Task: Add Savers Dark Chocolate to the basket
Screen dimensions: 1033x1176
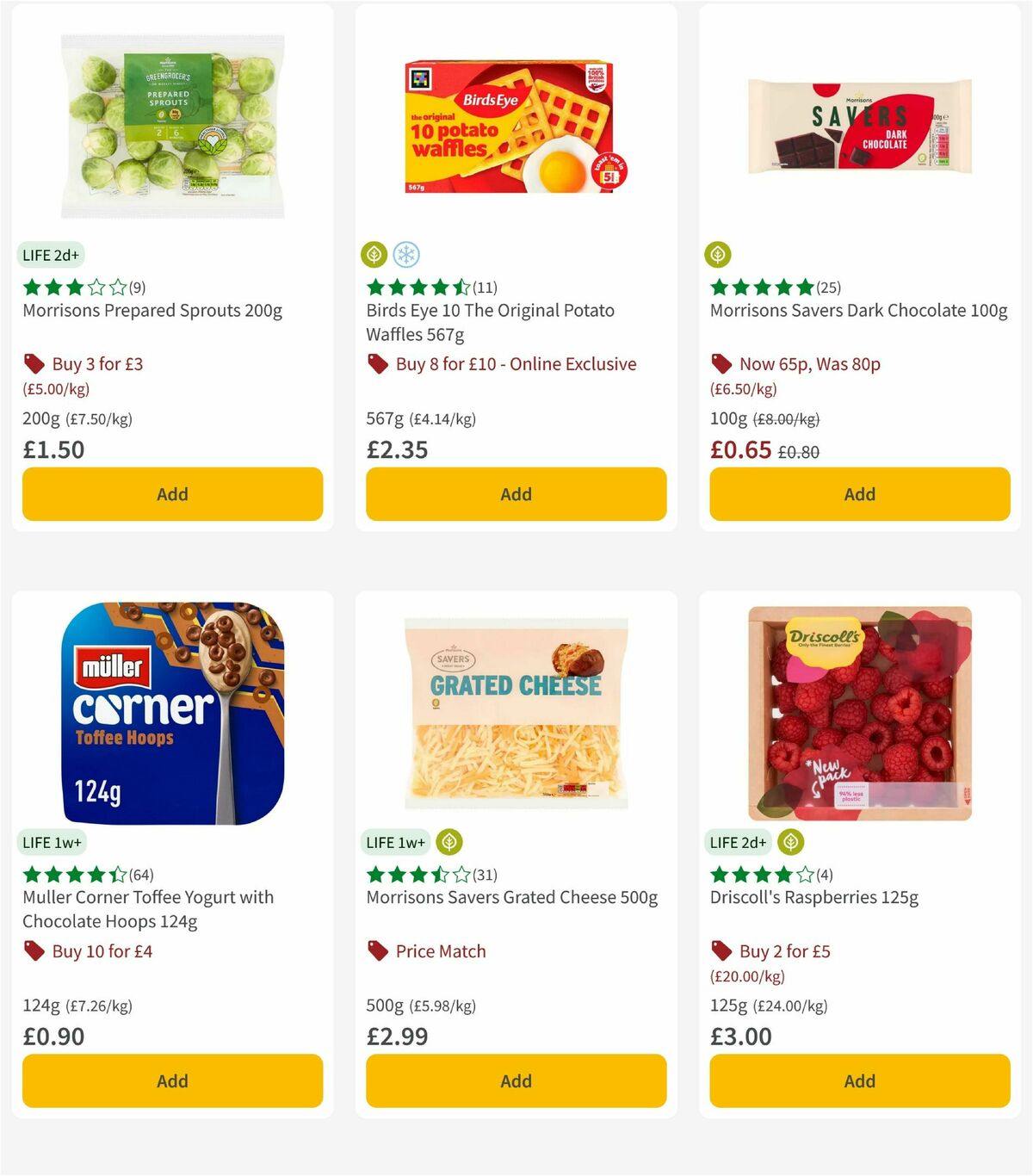Action: coord(859,494)
